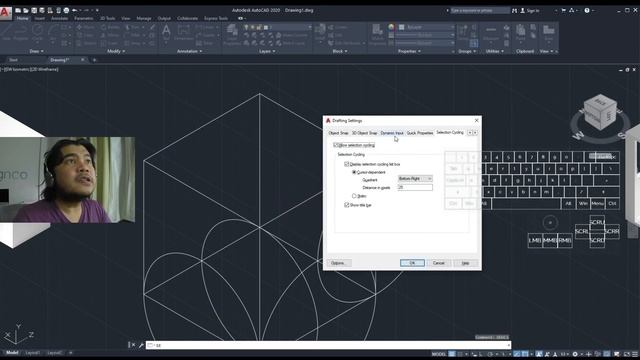Viewport: 640px width, 360px height.
Task: Click the Save quick access icon
Action: pyautogui.click(x=34, y=11)
